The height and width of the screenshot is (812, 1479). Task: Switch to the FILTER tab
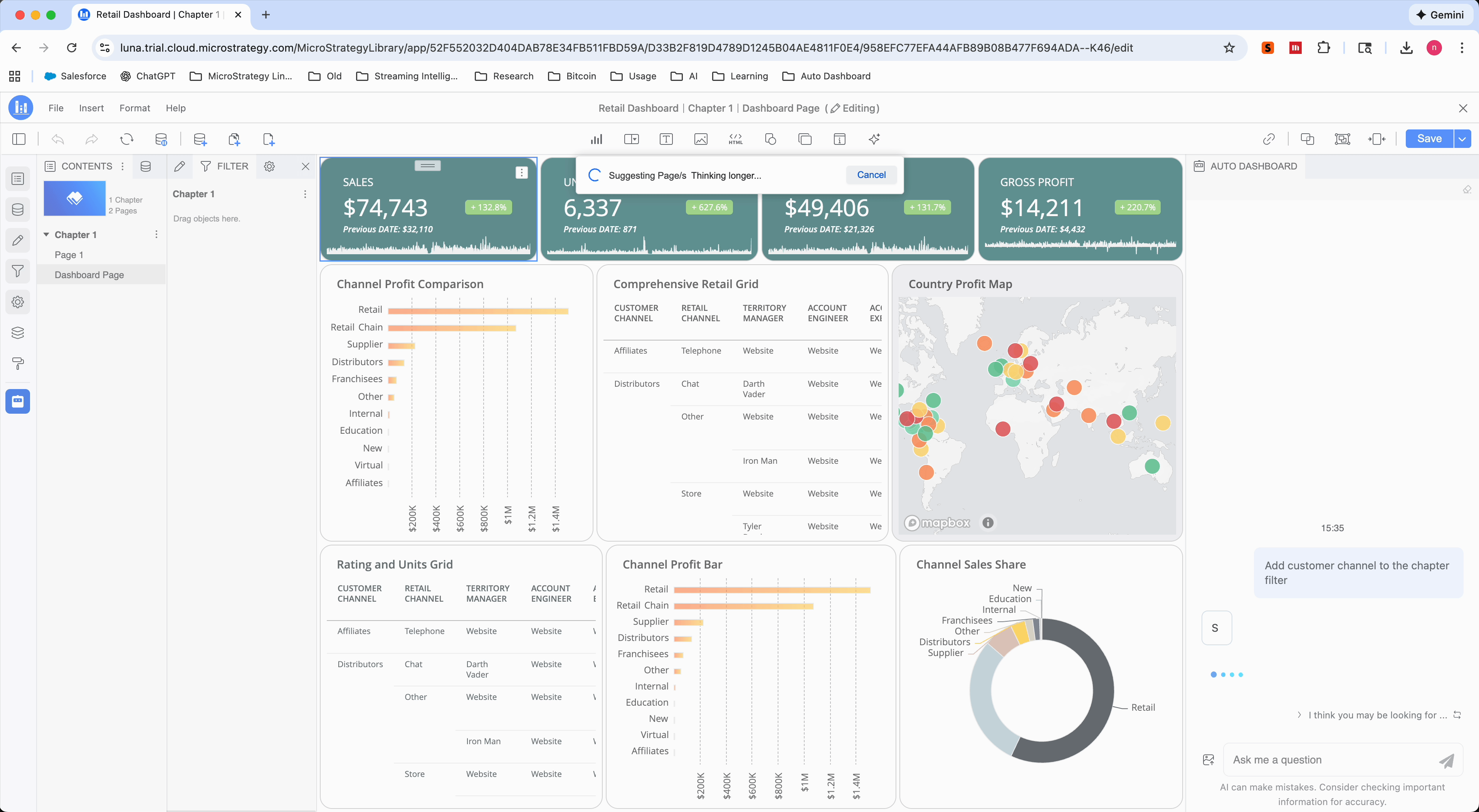tap(225, 166)
